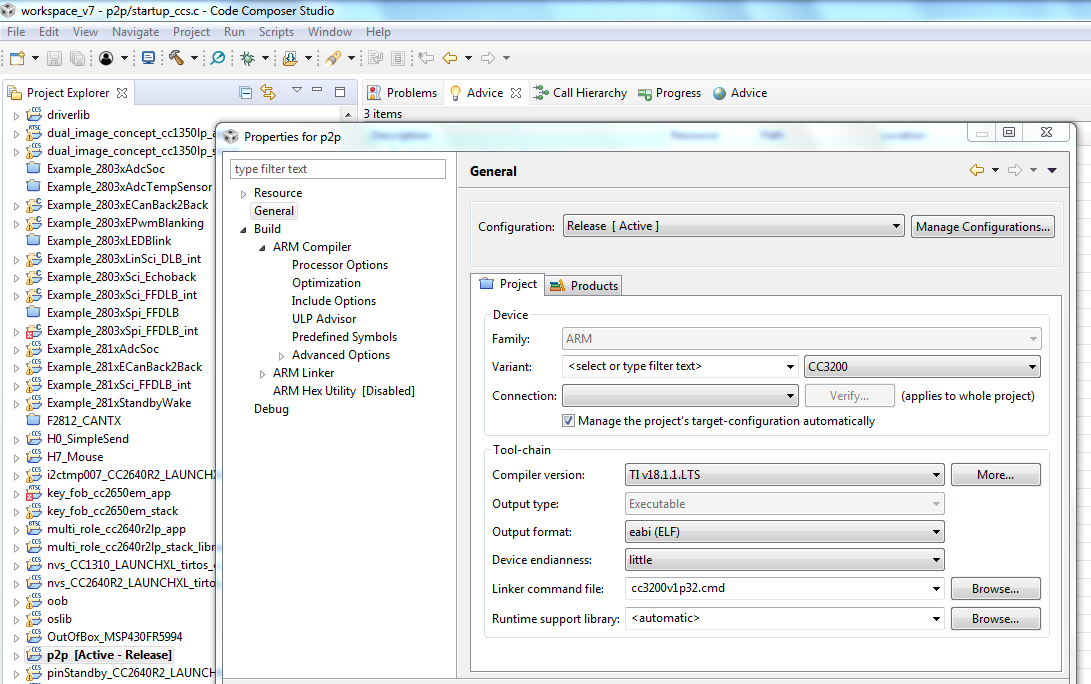The width and height of the screenshot is (1091, 684).
Task: Collapse all items in Project Explorer
Action: pyautogui.click(x=246, y=92)
